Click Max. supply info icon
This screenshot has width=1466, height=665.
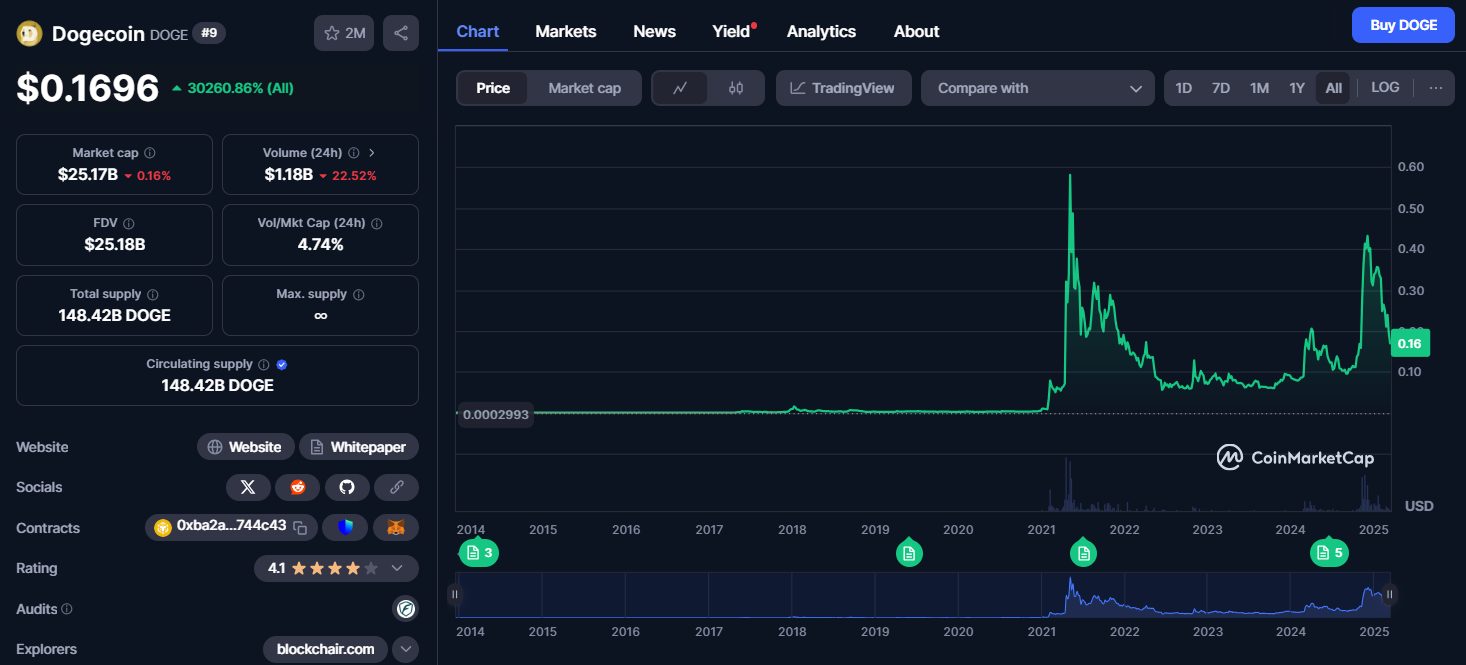click(359, 294)
